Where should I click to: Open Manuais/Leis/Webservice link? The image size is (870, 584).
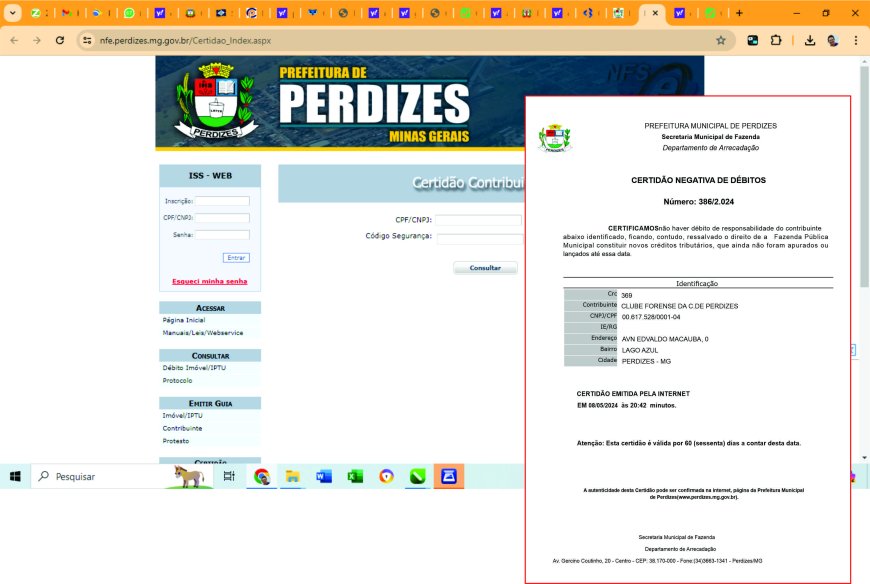(x=203, y=333)
